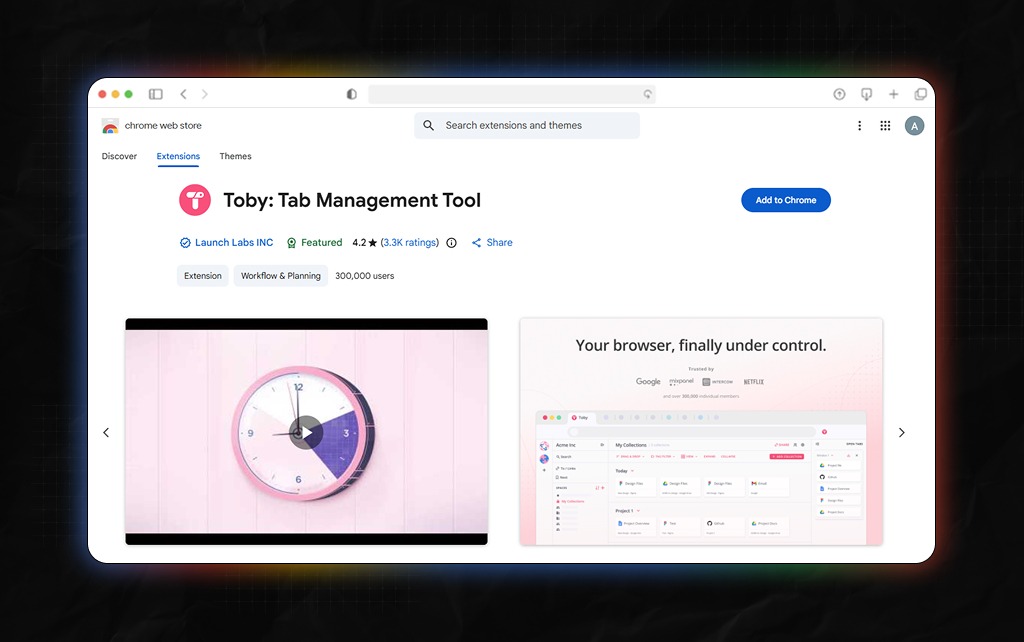1024x642 pixels.
Task: Show tab overview icon
Action: coord(920,94)
